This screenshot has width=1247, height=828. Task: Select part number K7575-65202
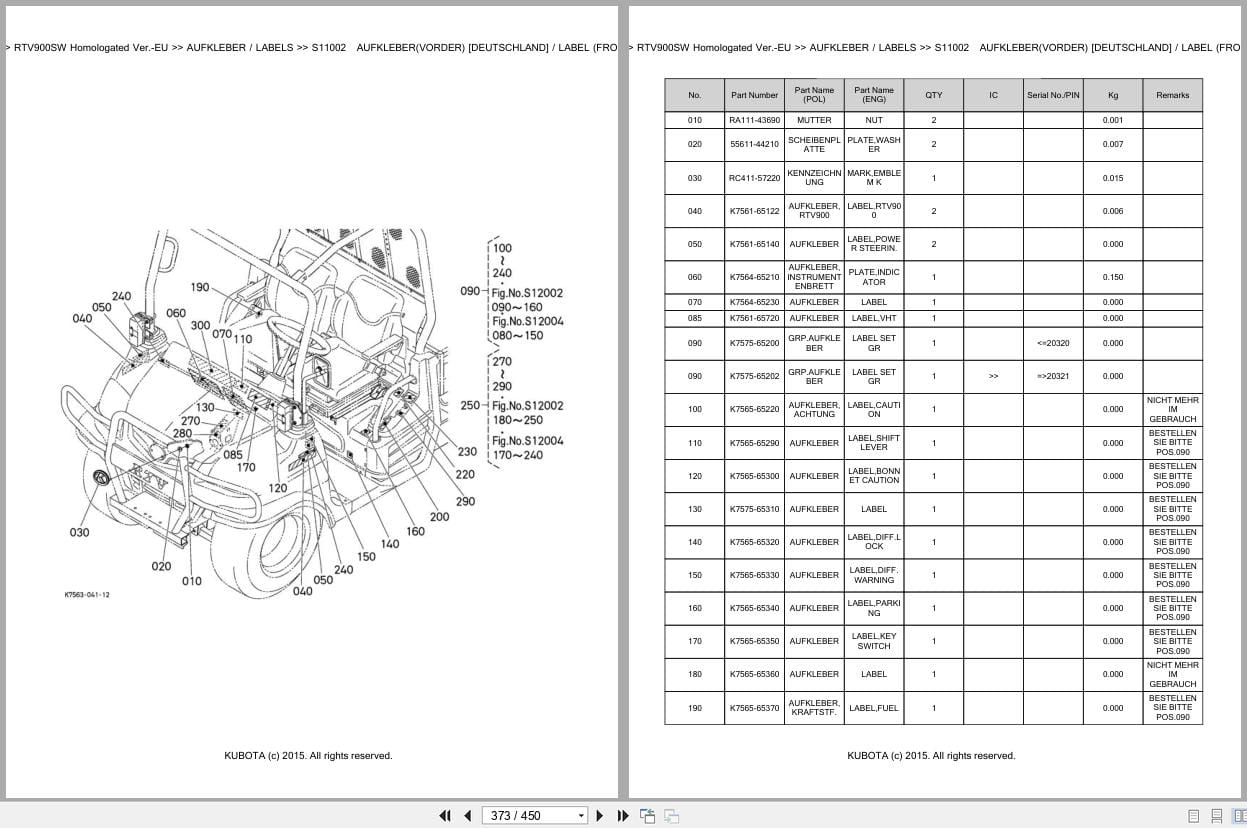point(754,376)
